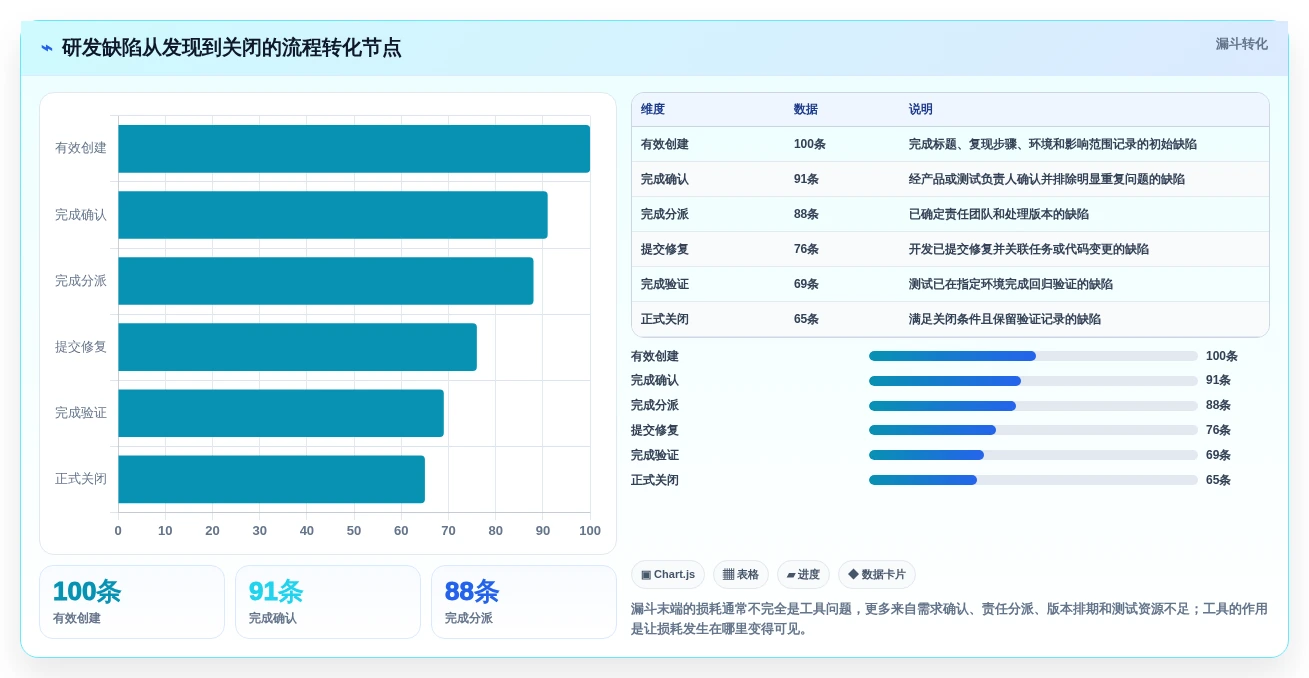Click the 有效创建 progress bar showing 100条

[1033, 356]
